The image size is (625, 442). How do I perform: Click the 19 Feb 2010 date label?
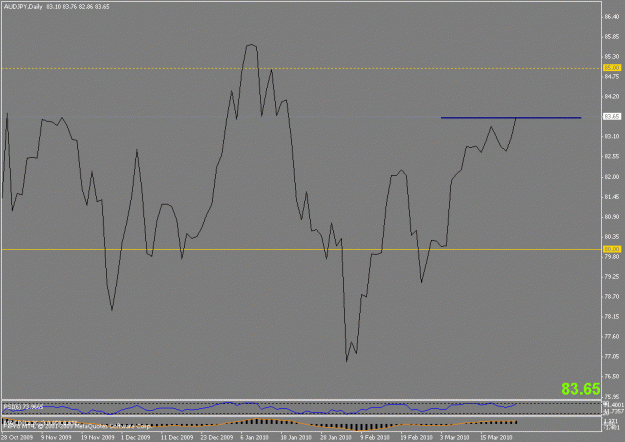point(416,437)
